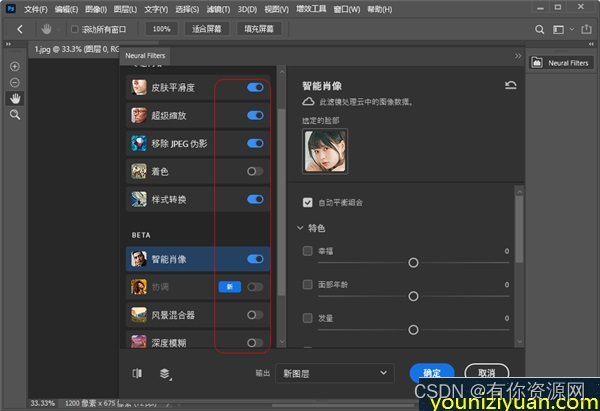This screenshot has width=600, height=411.
Task: Enable the 深度模糊 switch
Action: [255, 342]
